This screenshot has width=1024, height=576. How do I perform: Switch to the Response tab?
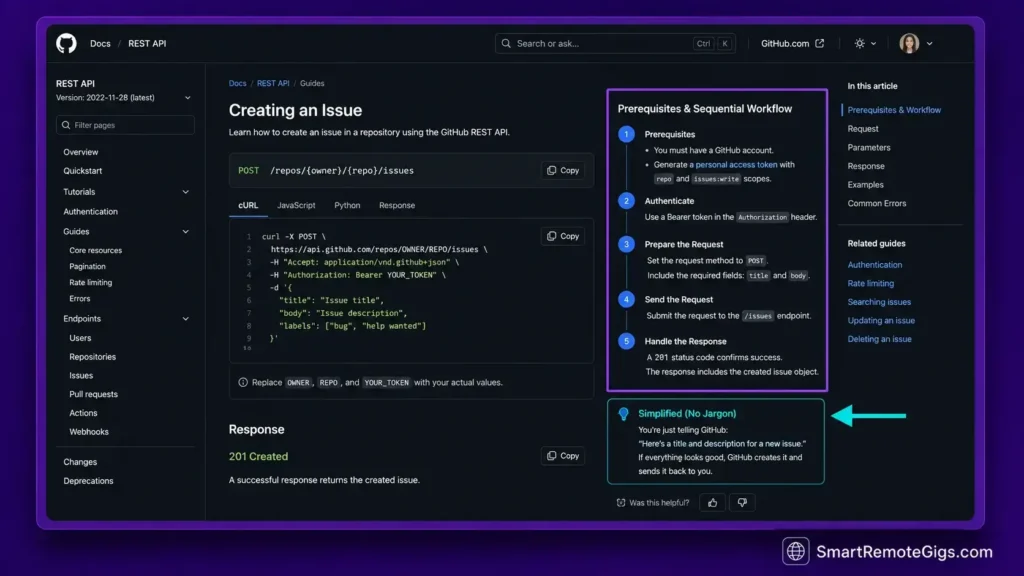(x=397, y=205)
